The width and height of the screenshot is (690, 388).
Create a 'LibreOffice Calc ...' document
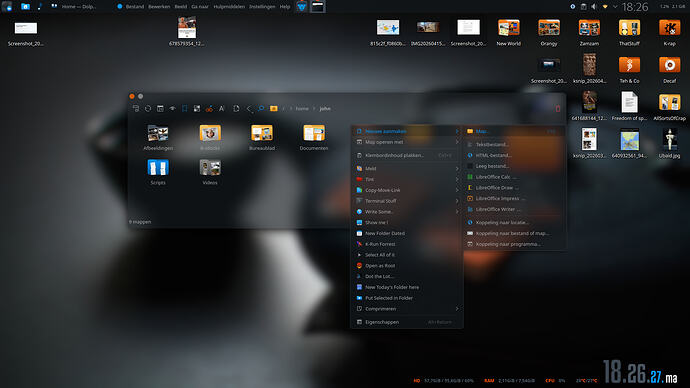point(514,177)
